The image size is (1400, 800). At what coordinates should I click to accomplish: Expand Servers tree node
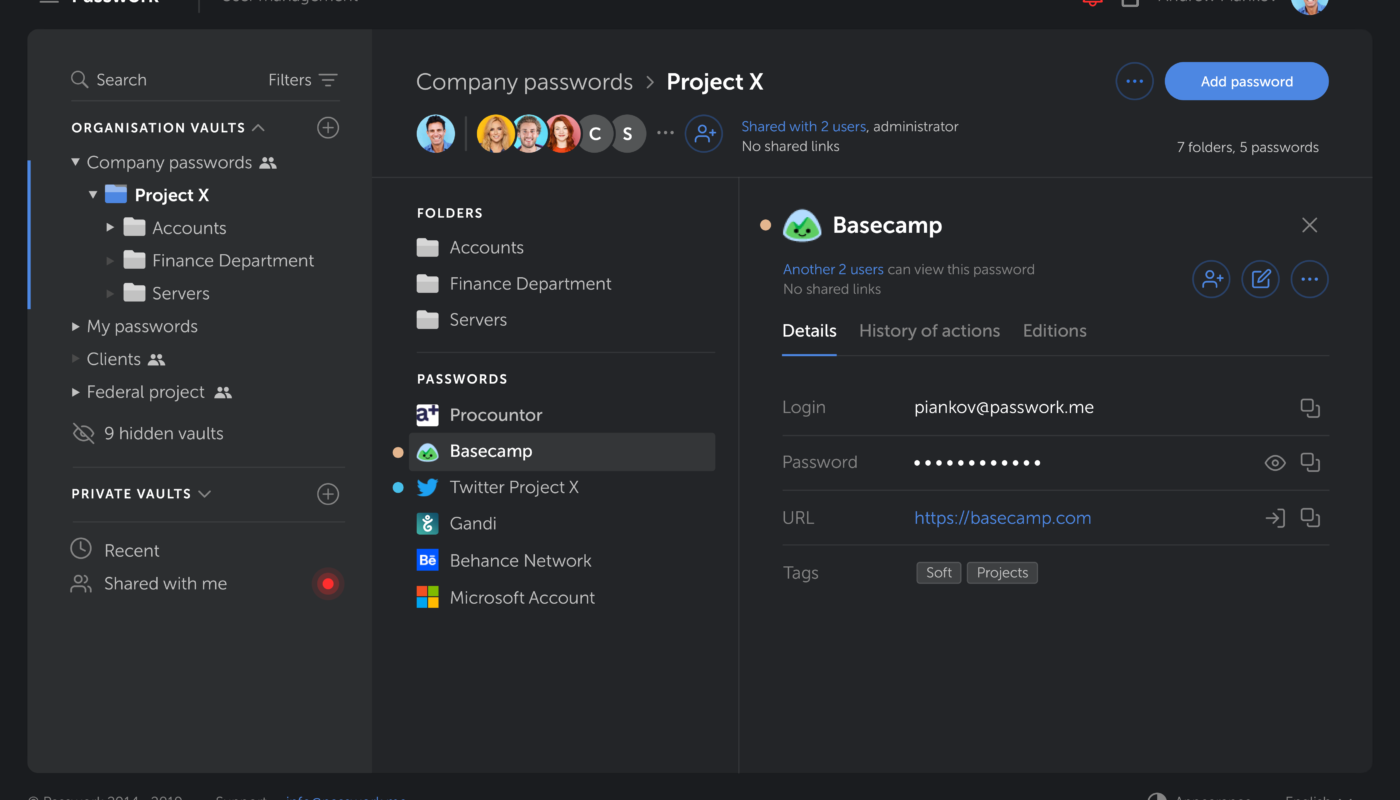[x=110, y=294]
